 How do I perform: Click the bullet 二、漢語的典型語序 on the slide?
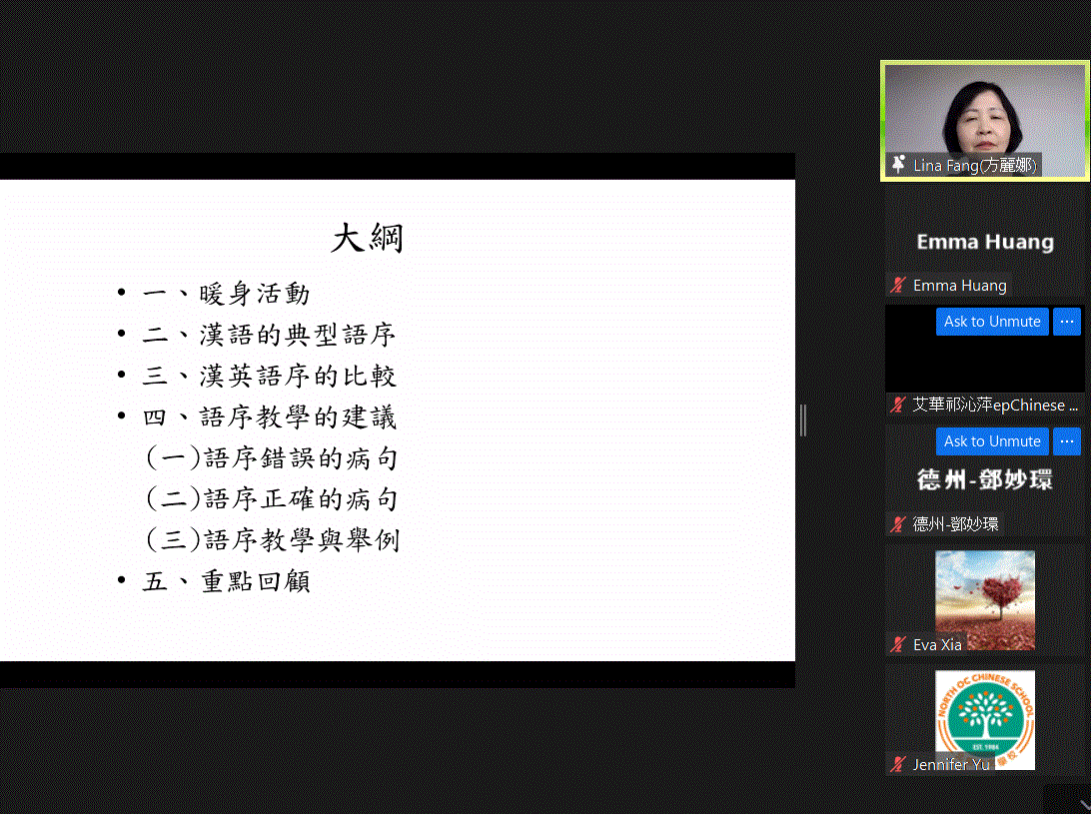pos(270,335)
